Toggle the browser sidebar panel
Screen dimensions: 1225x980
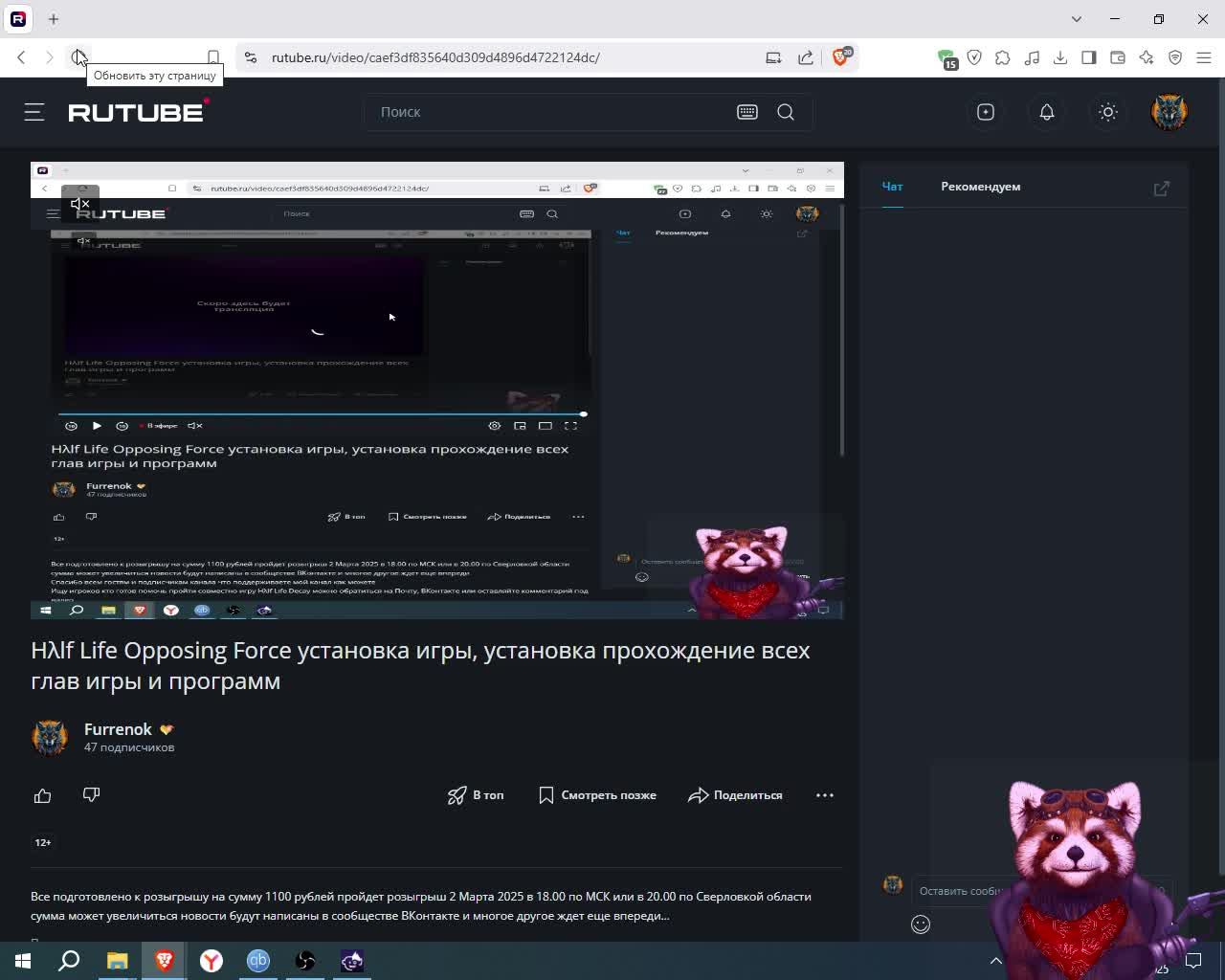(x=1089, y=57)
